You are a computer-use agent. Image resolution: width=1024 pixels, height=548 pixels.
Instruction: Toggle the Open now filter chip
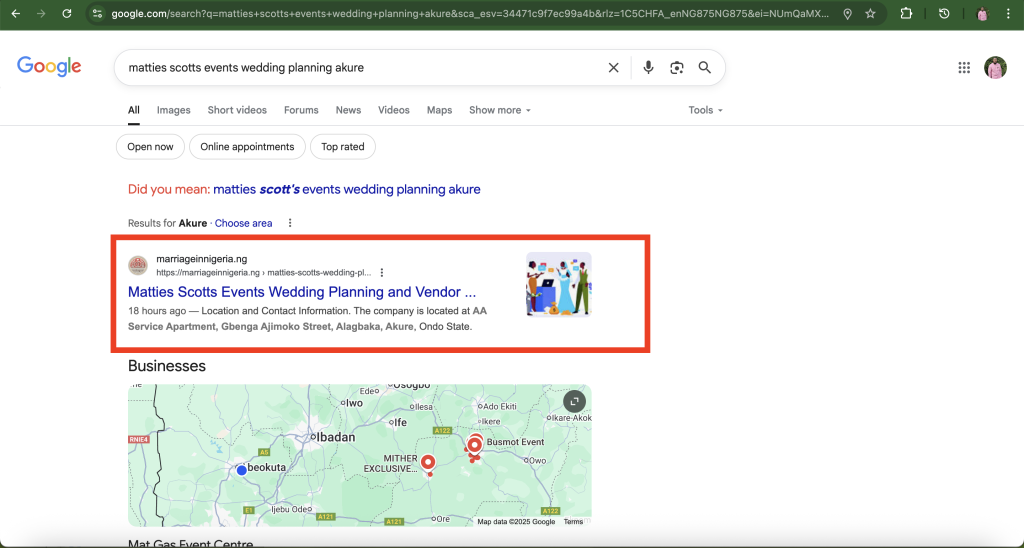coord(150,146)
